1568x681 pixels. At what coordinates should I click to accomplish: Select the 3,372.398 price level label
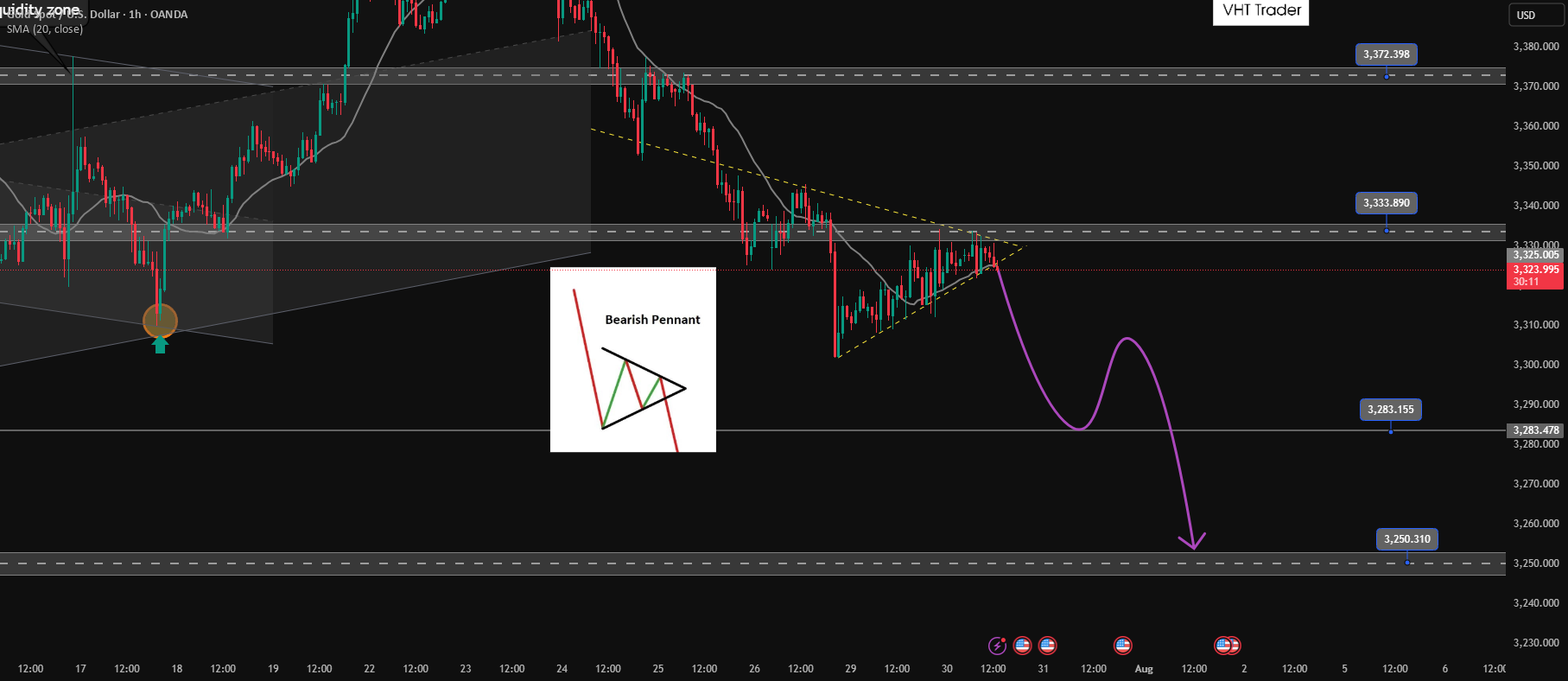1386,54
